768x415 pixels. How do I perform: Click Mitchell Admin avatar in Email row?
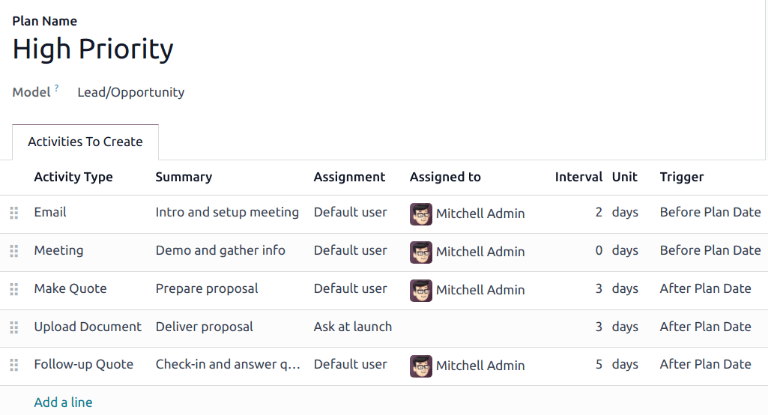click(421, 213)
